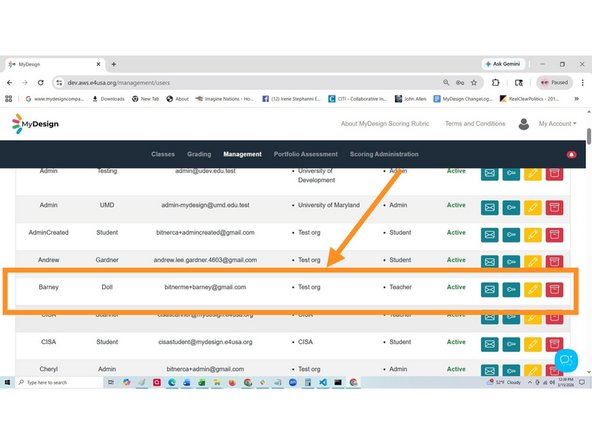The width and height of the screenshot is (592, 444).
Task: Open the Portfolio Assessment tab
Action: click(x=305, y=154)
